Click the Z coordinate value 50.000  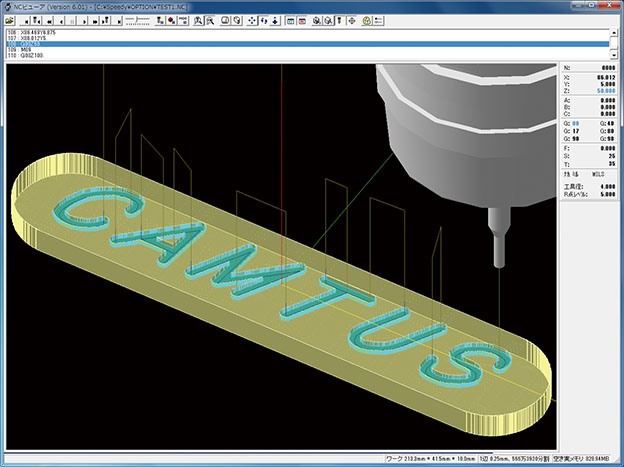coord(602,89)
